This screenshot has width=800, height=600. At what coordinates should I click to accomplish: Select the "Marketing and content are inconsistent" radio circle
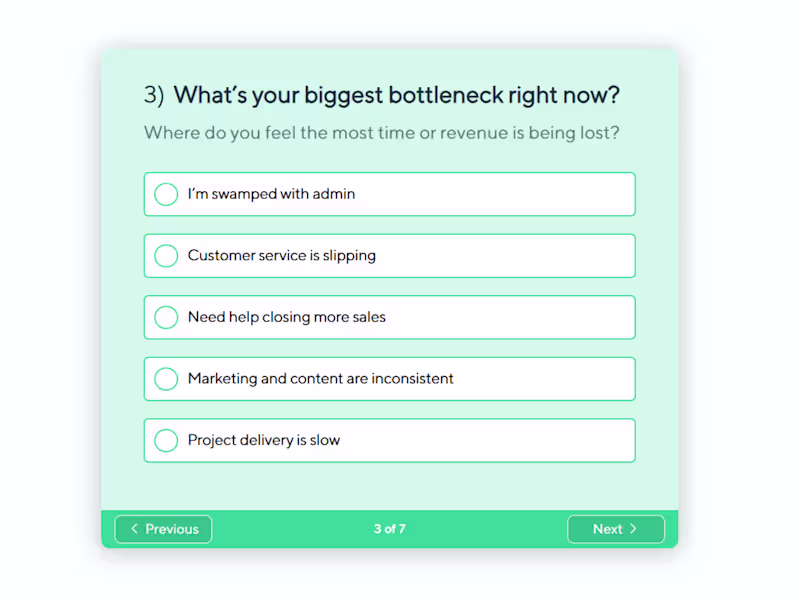click(166, 379)
